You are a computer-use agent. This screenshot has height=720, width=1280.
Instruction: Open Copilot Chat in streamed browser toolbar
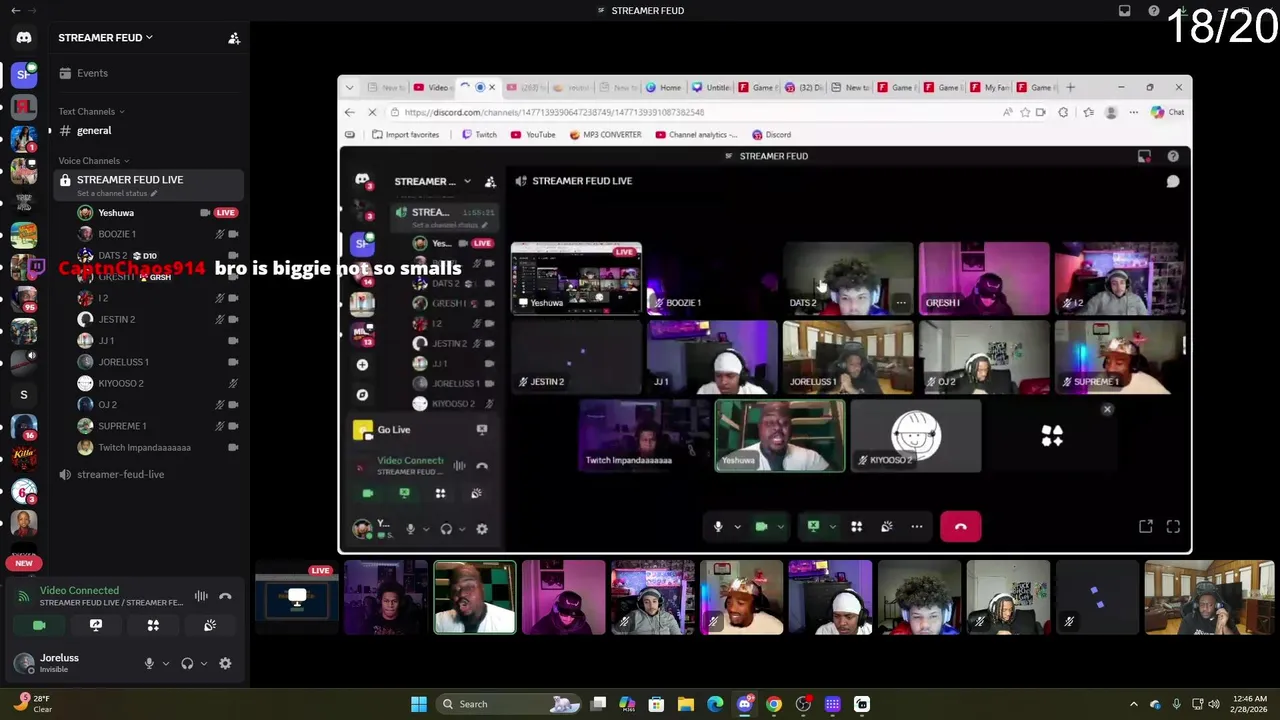(x=1168, y=112)
